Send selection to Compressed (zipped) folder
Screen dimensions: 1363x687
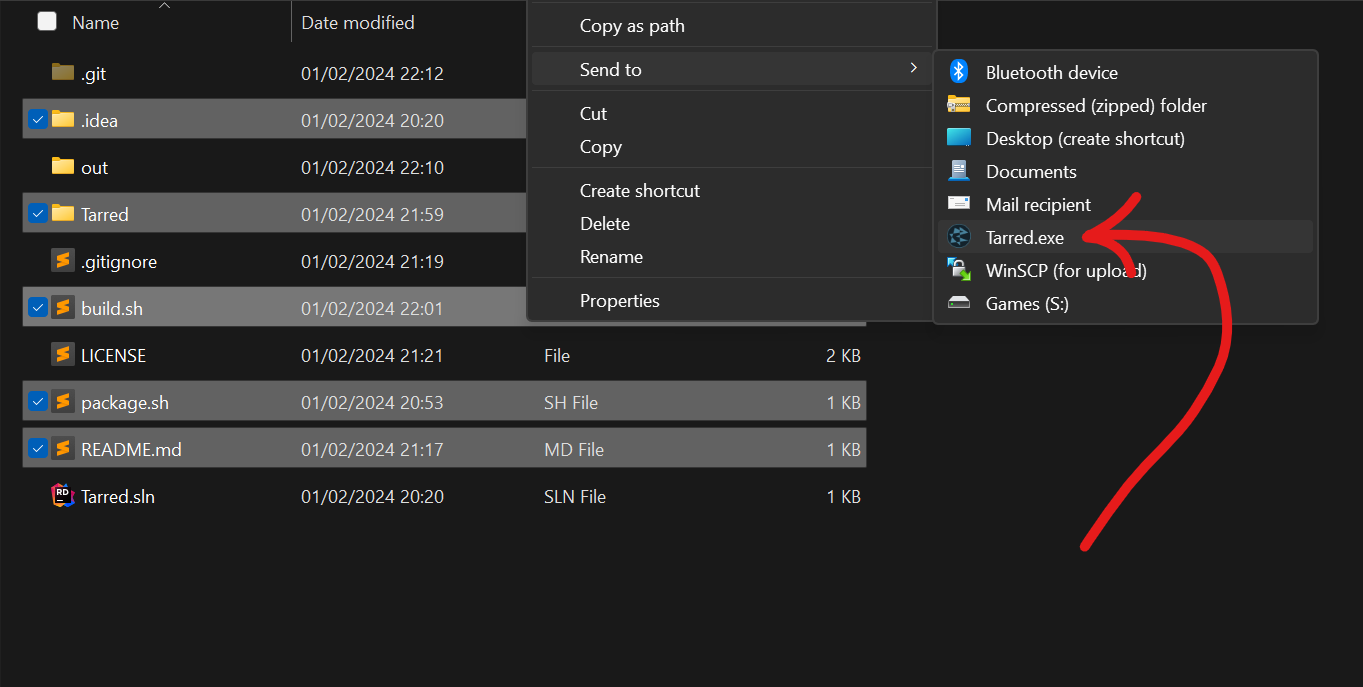[x=1096, y=105]
